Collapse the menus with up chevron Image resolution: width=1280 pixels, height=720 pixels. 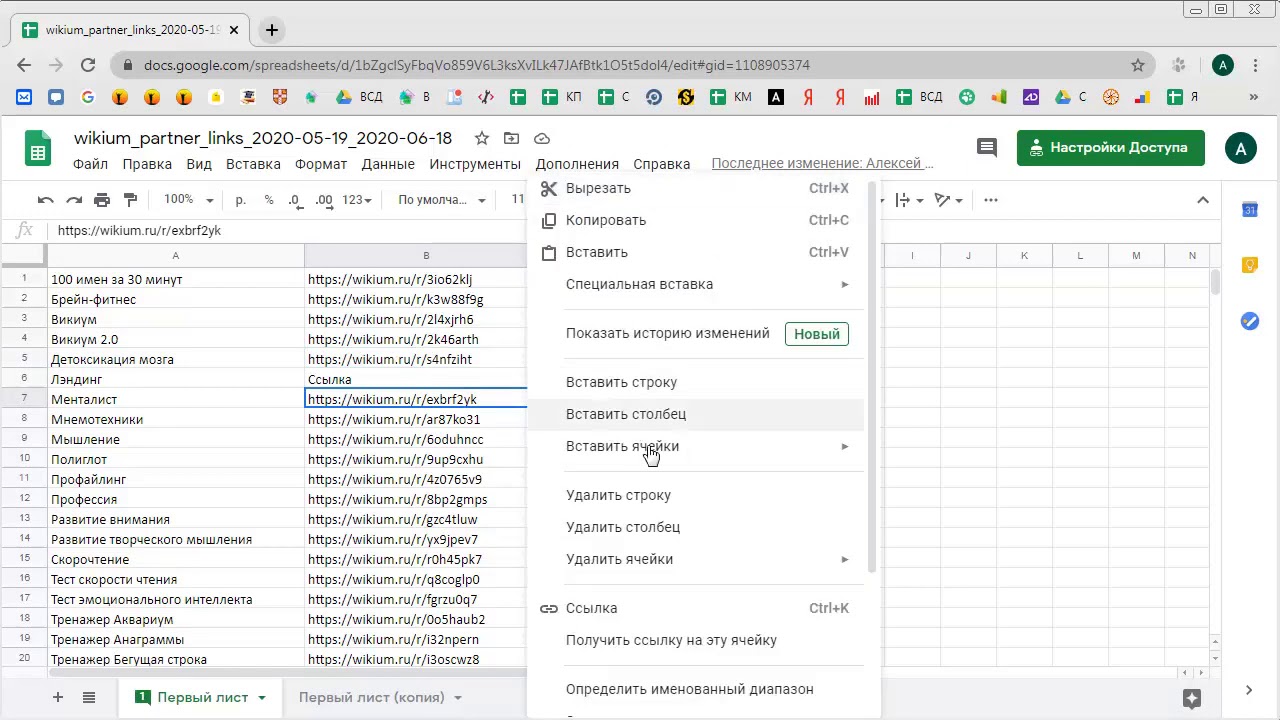coord(1203,200)
